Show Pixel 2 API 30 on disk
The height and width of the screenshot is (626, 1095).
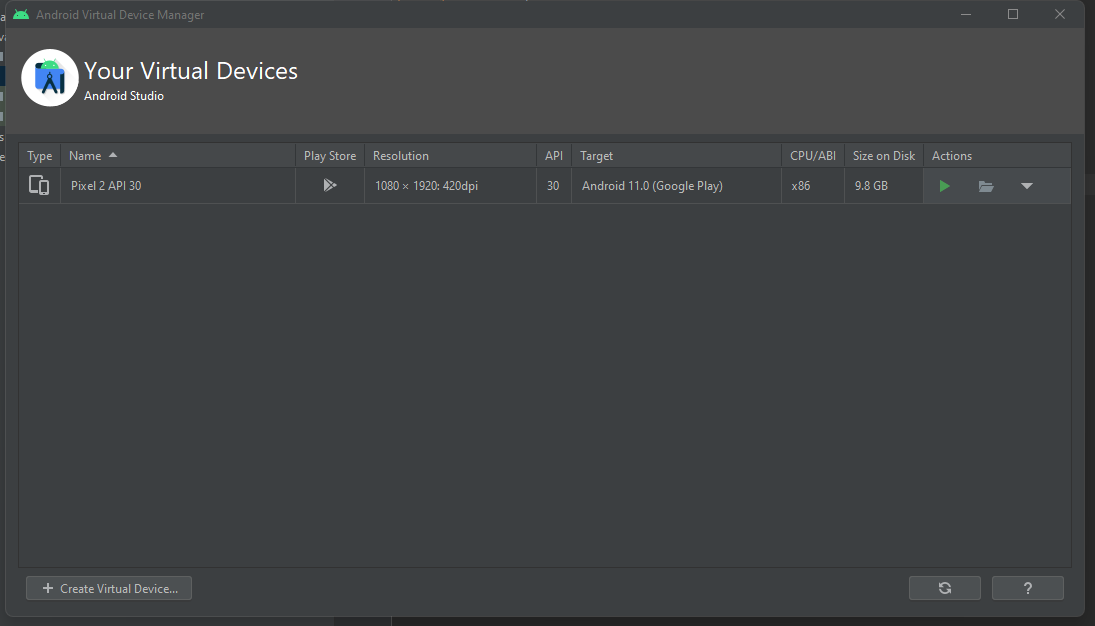coord(985,186)
